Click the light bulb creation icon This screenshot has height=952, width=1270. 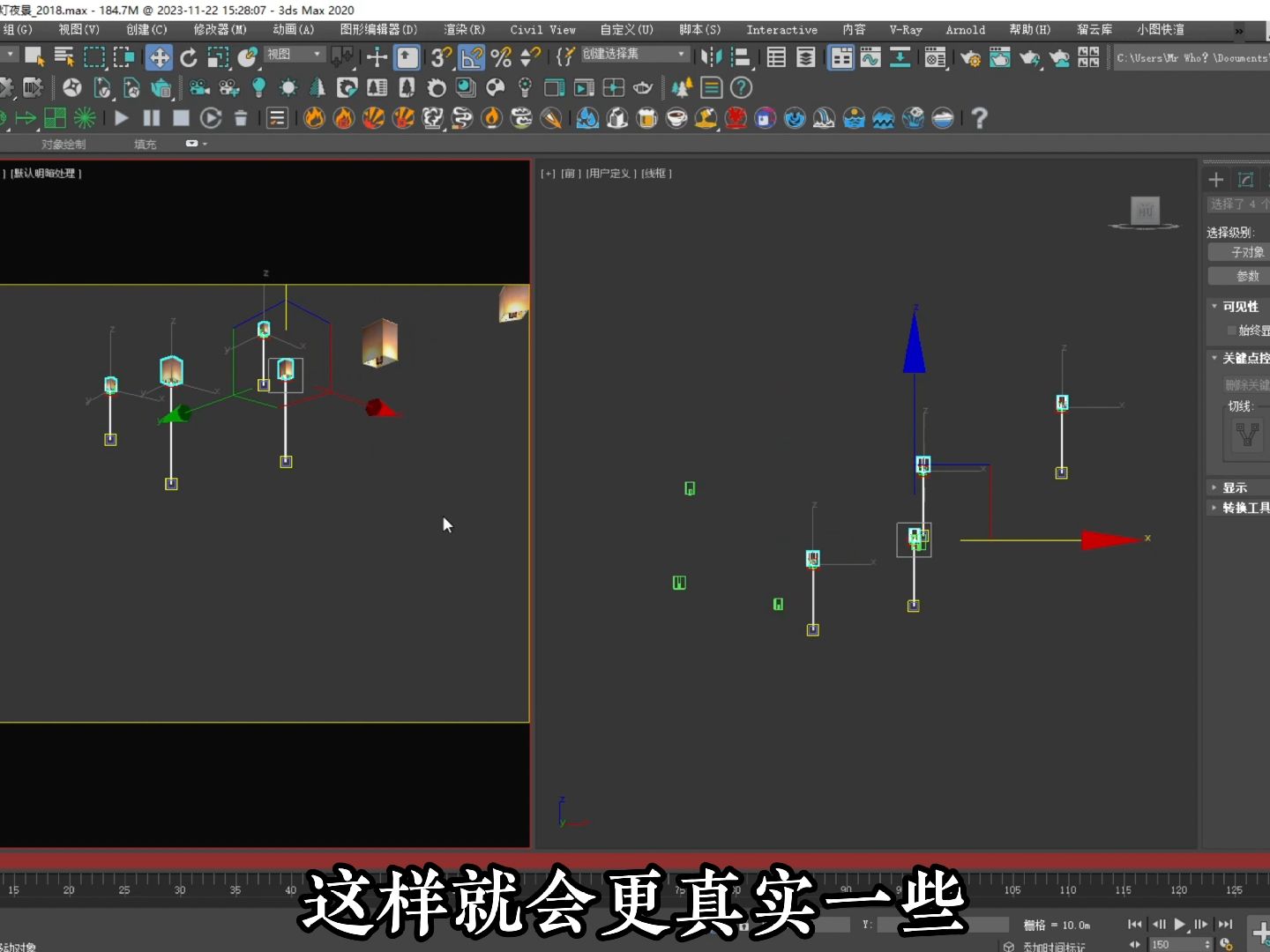click(259, 88)
